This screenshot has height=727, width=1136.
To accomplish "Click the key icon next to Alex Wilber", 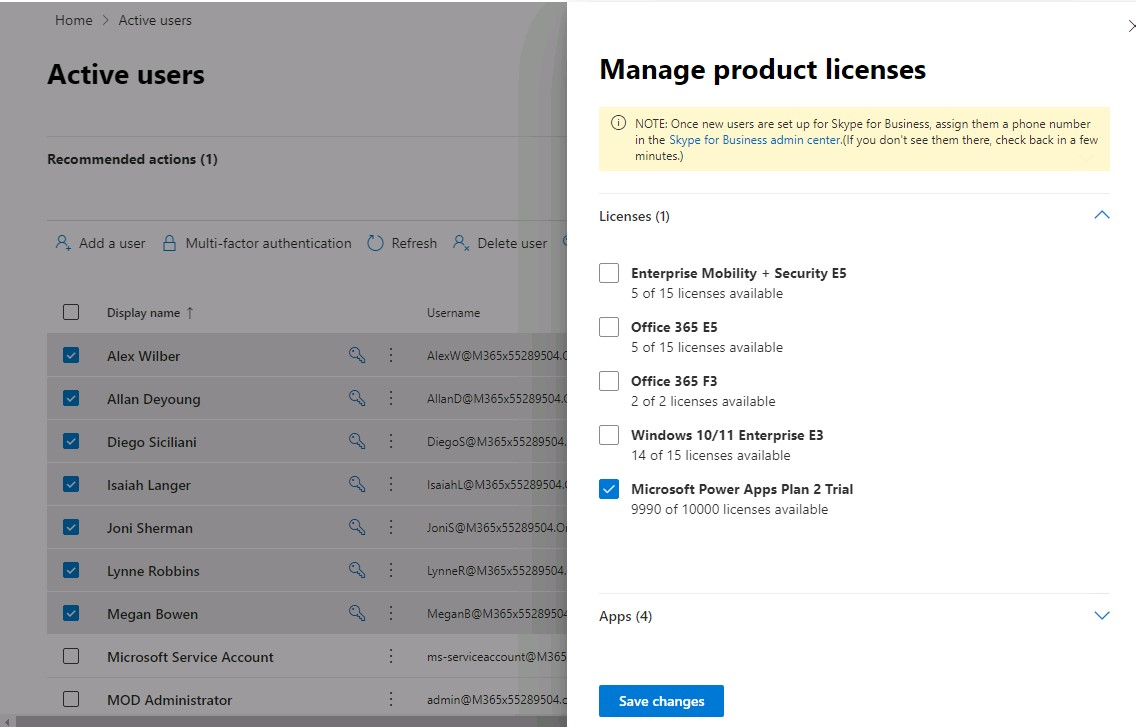I will [356, 354].
